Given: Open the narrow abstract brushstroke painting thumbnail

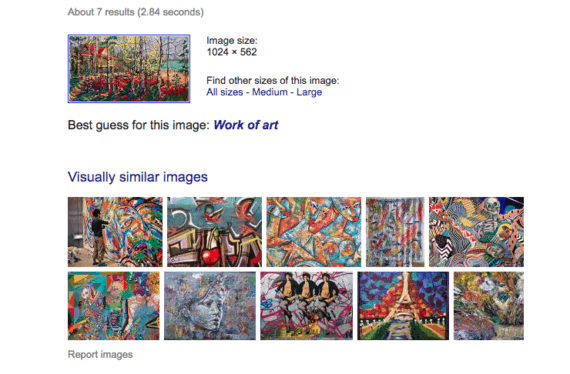Looking at the screenshot, I should point(395,232).
